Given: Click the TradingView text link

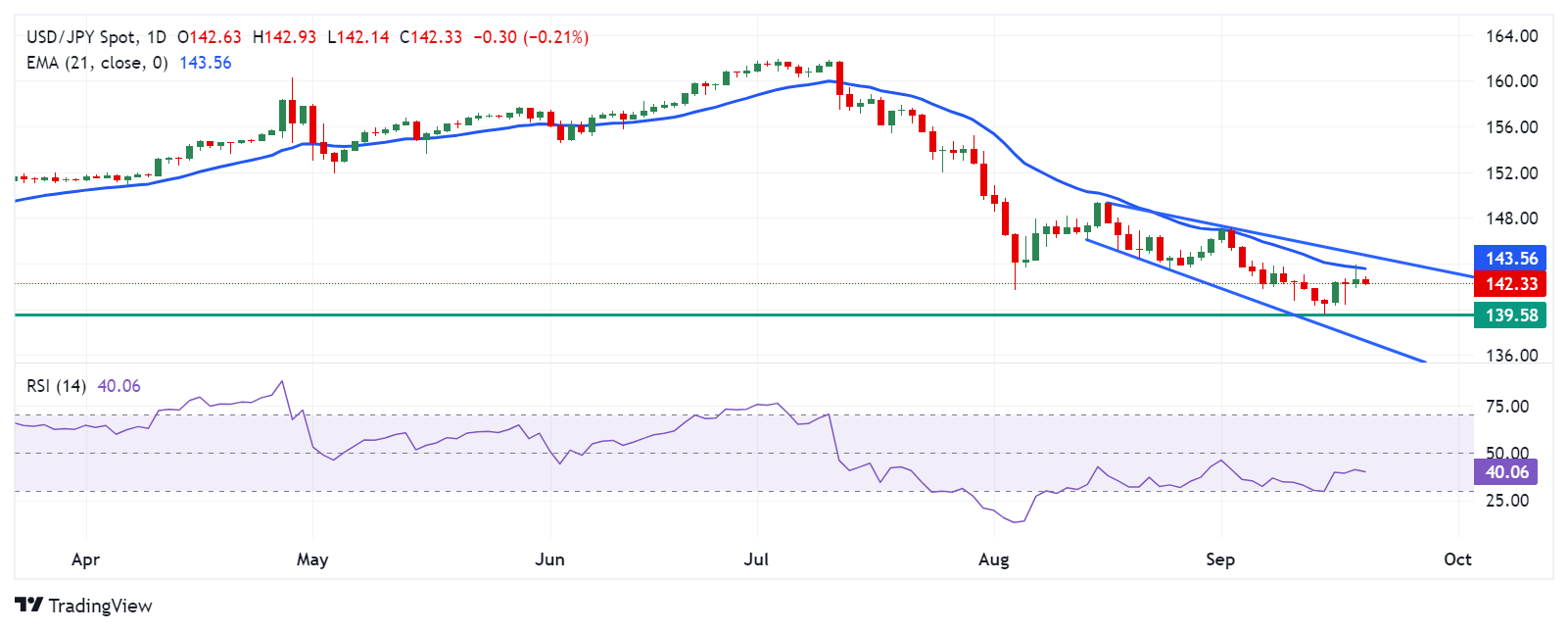Looking at the screenshot, I should coord(100,606).
